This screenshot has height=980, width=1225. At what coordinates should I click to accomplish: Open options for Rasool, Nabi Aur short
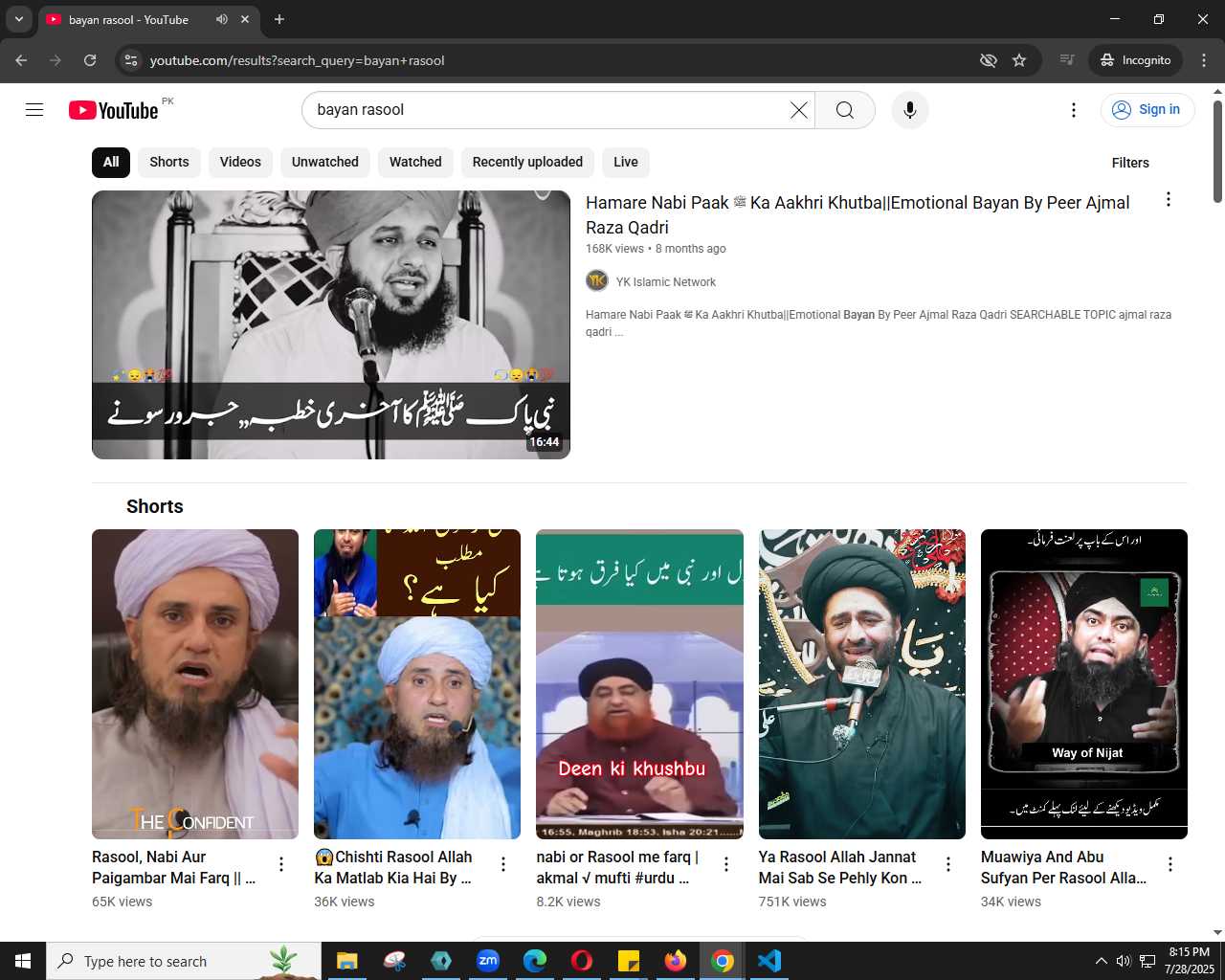(281, 864)
